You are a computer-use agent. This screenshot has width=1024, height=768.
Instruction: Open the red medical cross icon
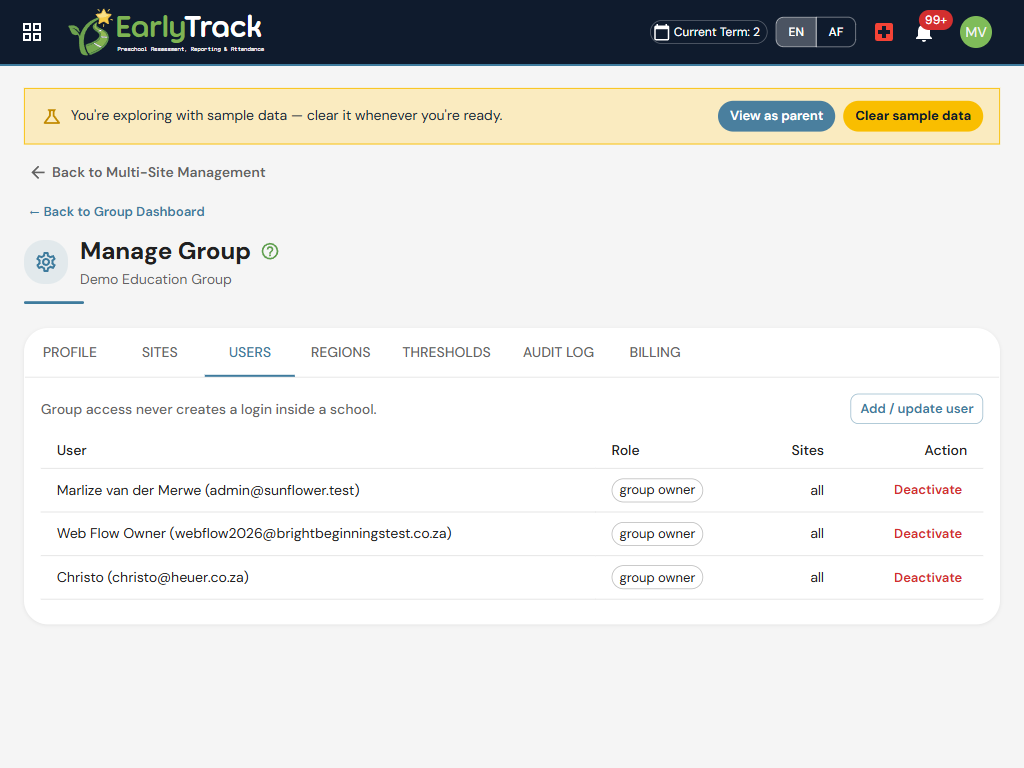(884, 32)
